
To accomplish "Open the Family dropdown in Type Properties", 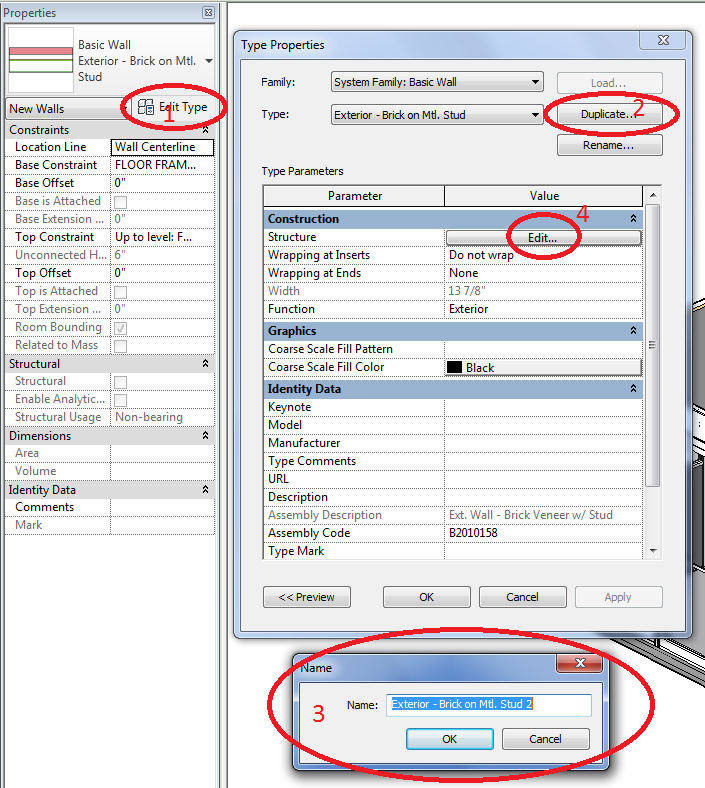I will click(437, 82).
